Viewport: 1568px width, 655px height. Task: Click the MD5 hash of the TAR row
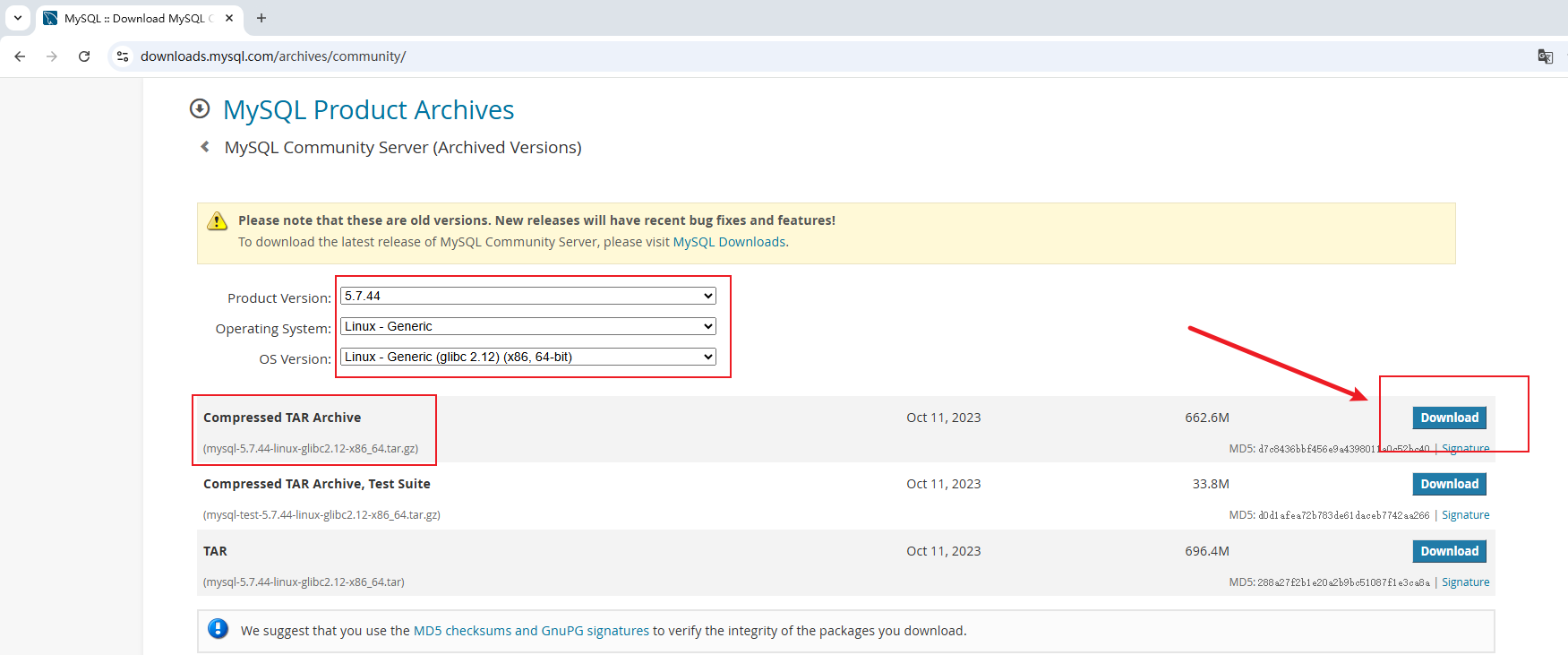[1343, 582]
